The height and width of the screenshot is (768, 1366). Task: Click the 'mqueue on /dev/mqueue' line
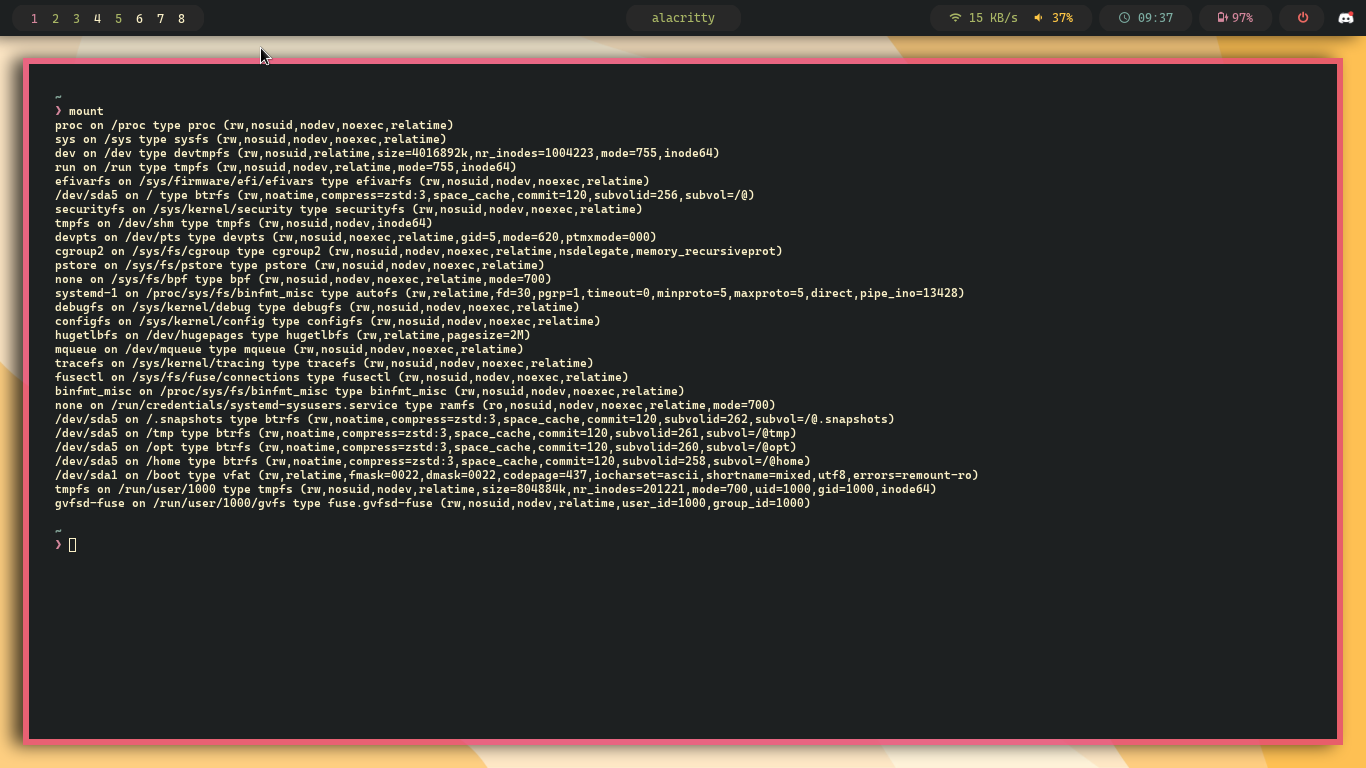(289, 349)
